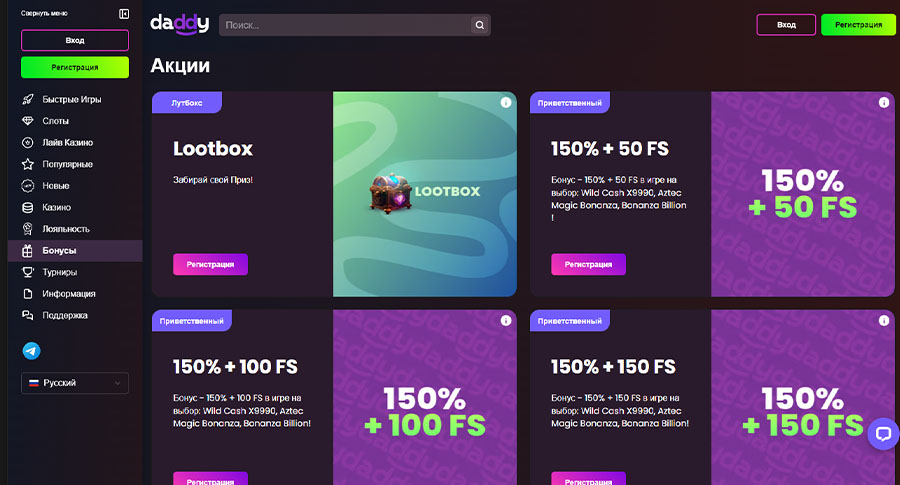Collapse the sidebar menu icon

[124, 14]
